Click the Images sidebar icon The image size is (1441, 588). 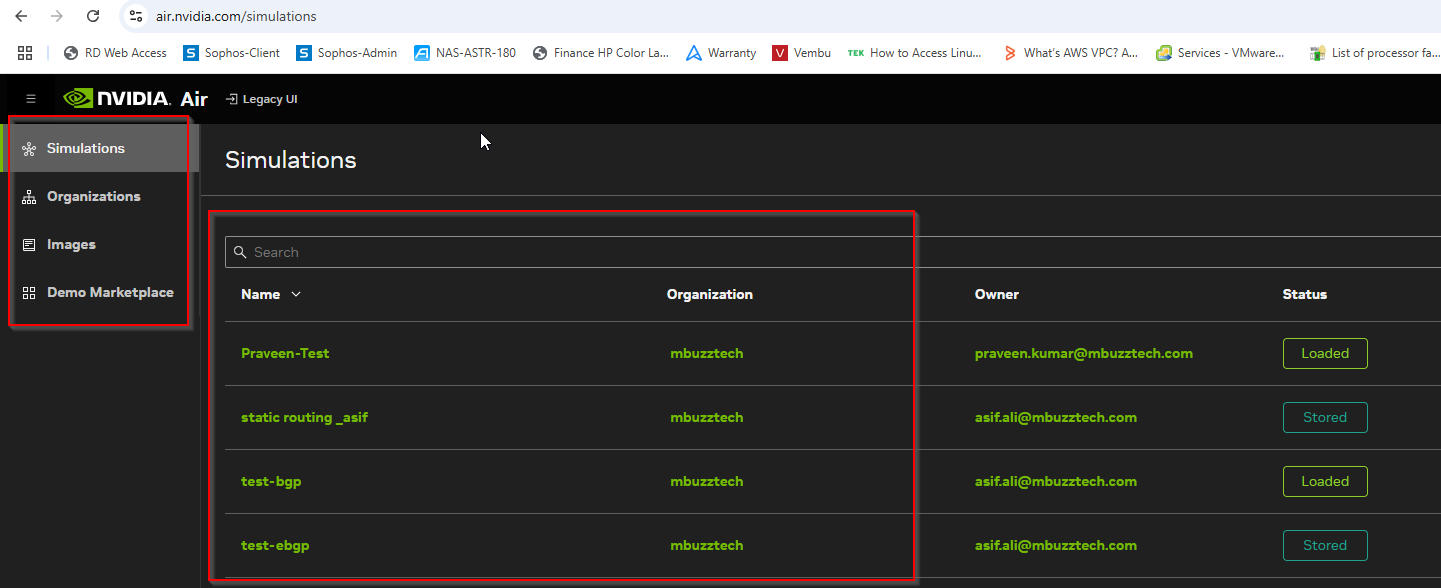coord(29,245)
